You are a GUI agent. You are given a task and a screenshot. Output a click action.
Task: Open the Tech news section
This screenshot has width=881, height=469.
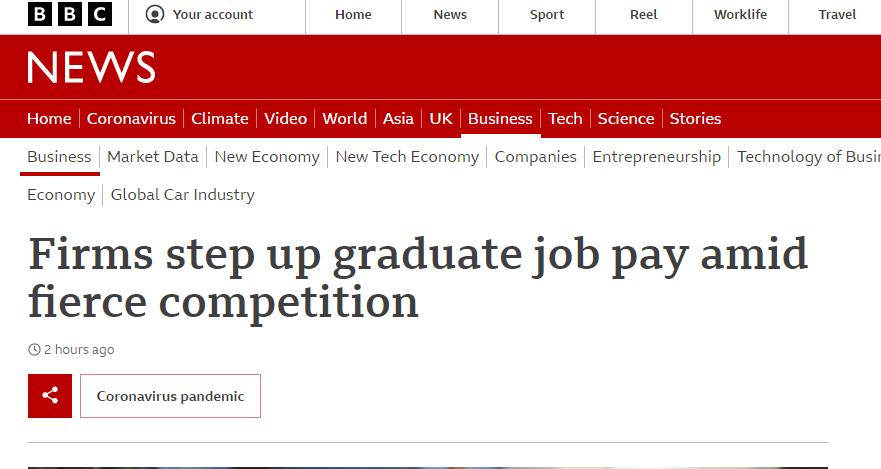565,118
